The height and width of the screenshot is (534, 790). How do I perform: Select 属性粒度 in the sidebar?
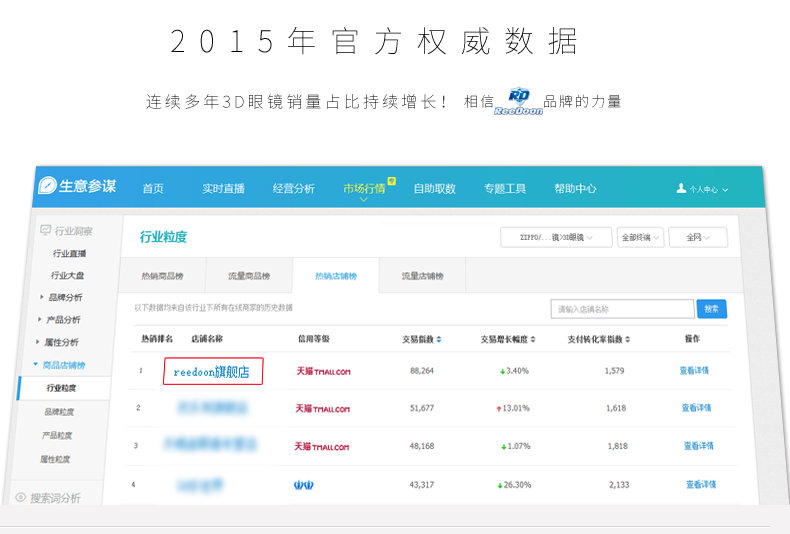coord(55,459)
